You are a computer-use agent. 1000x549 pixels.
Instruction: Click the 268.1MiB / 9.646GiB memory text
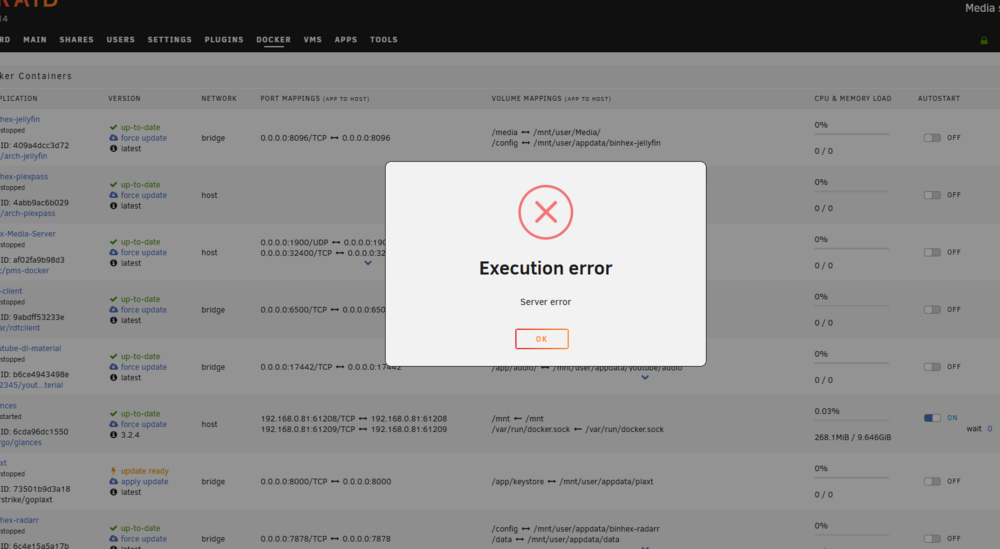(853, 437)
